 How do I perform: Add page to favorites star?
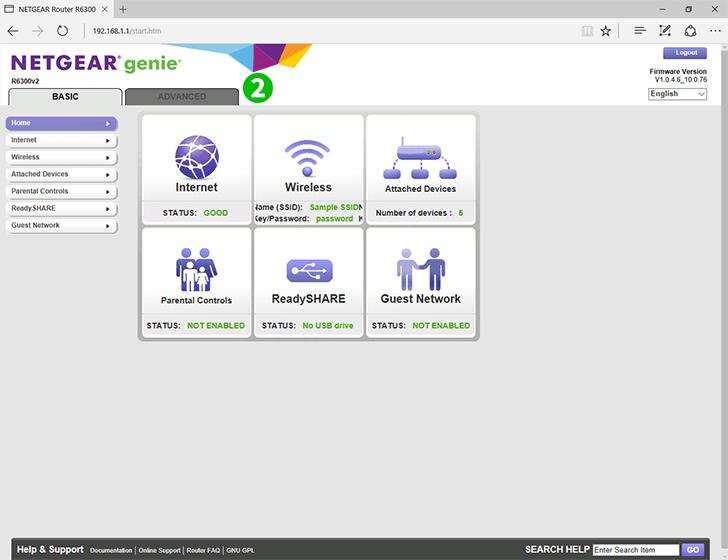click(x=605, y=31)
